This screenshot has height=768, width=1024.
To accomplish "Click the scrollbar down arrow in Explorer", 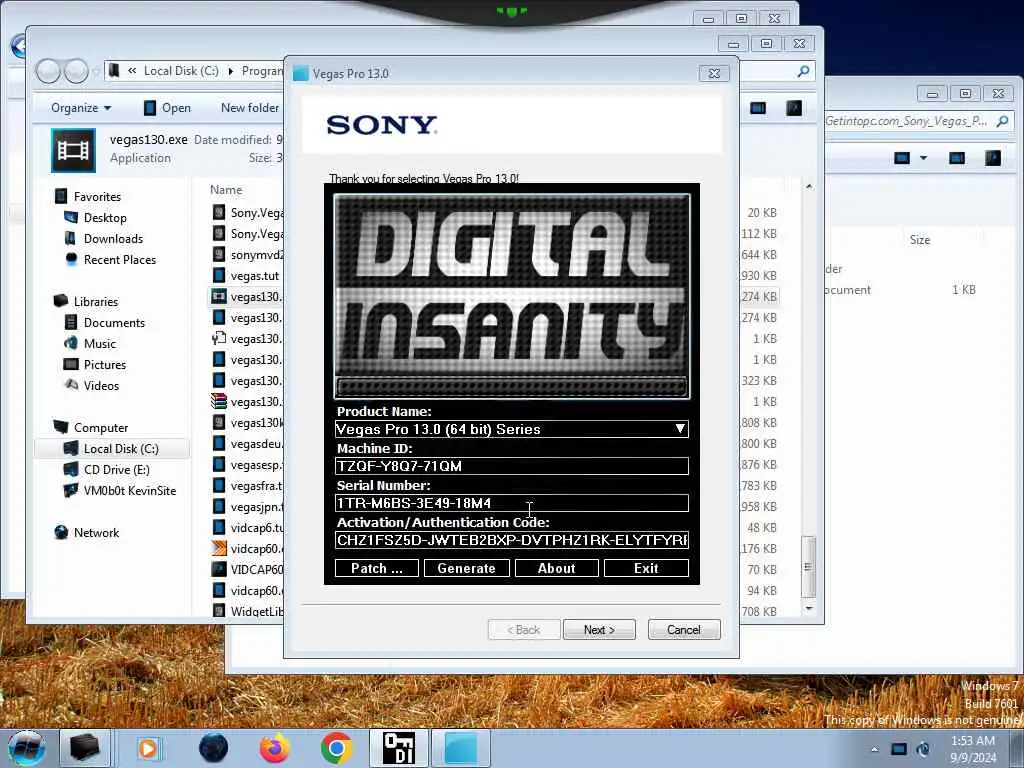I will (x=808, y=609).
